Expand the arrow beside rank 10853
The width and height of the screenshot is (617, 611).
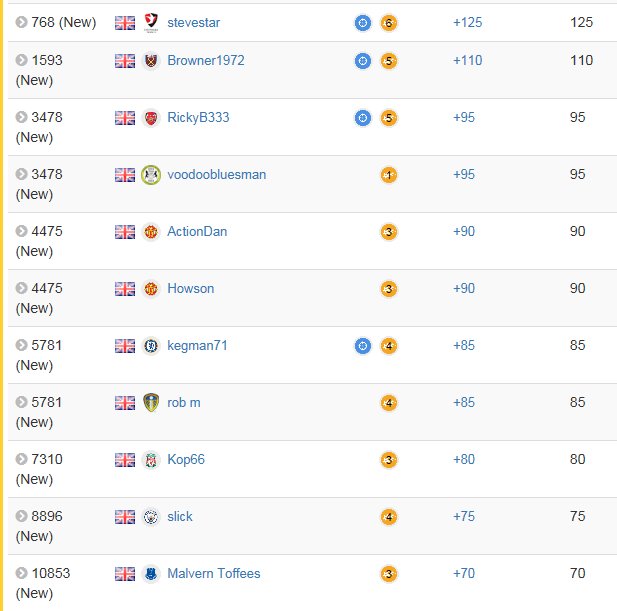pyautogui.click(x=21, y=573)
